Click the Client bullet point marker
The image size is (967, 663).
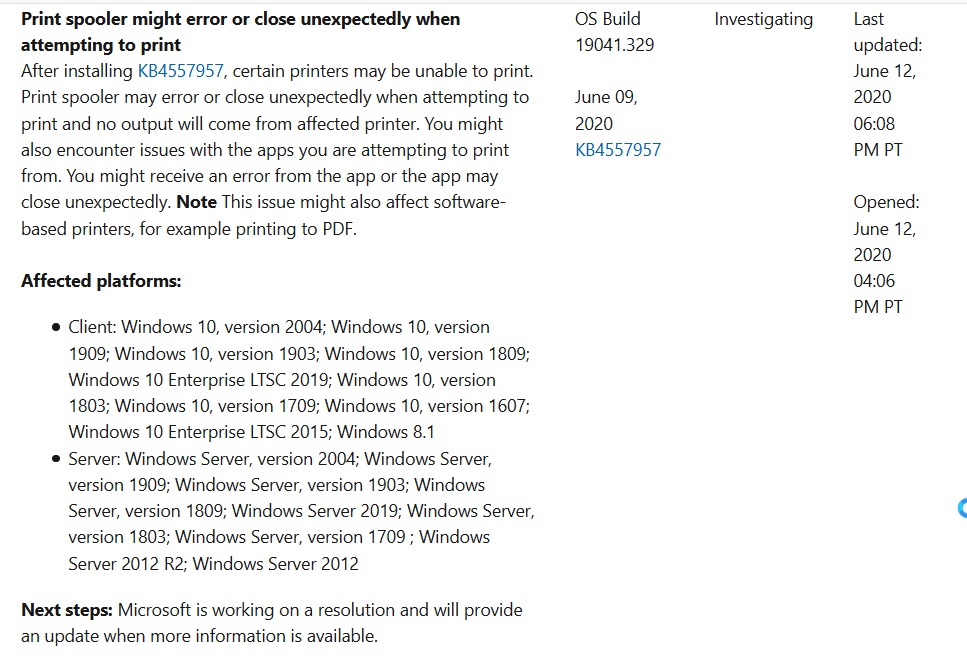tap(56, 328)
